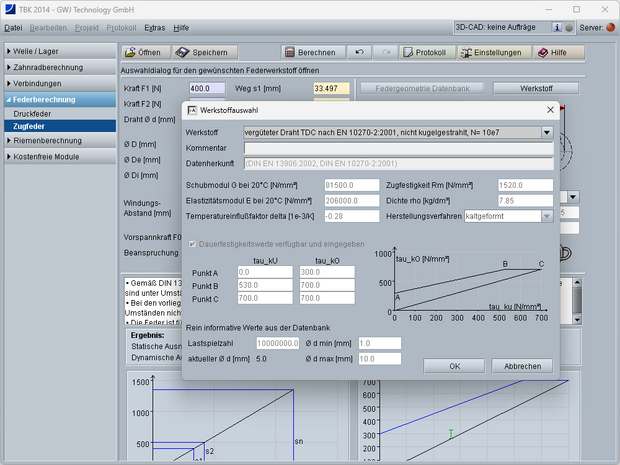Screen dimensions: 620x465
Task: Toggle Dauerfestigkeitswerte verfügbar checkbox
Action: coord(192,244)
